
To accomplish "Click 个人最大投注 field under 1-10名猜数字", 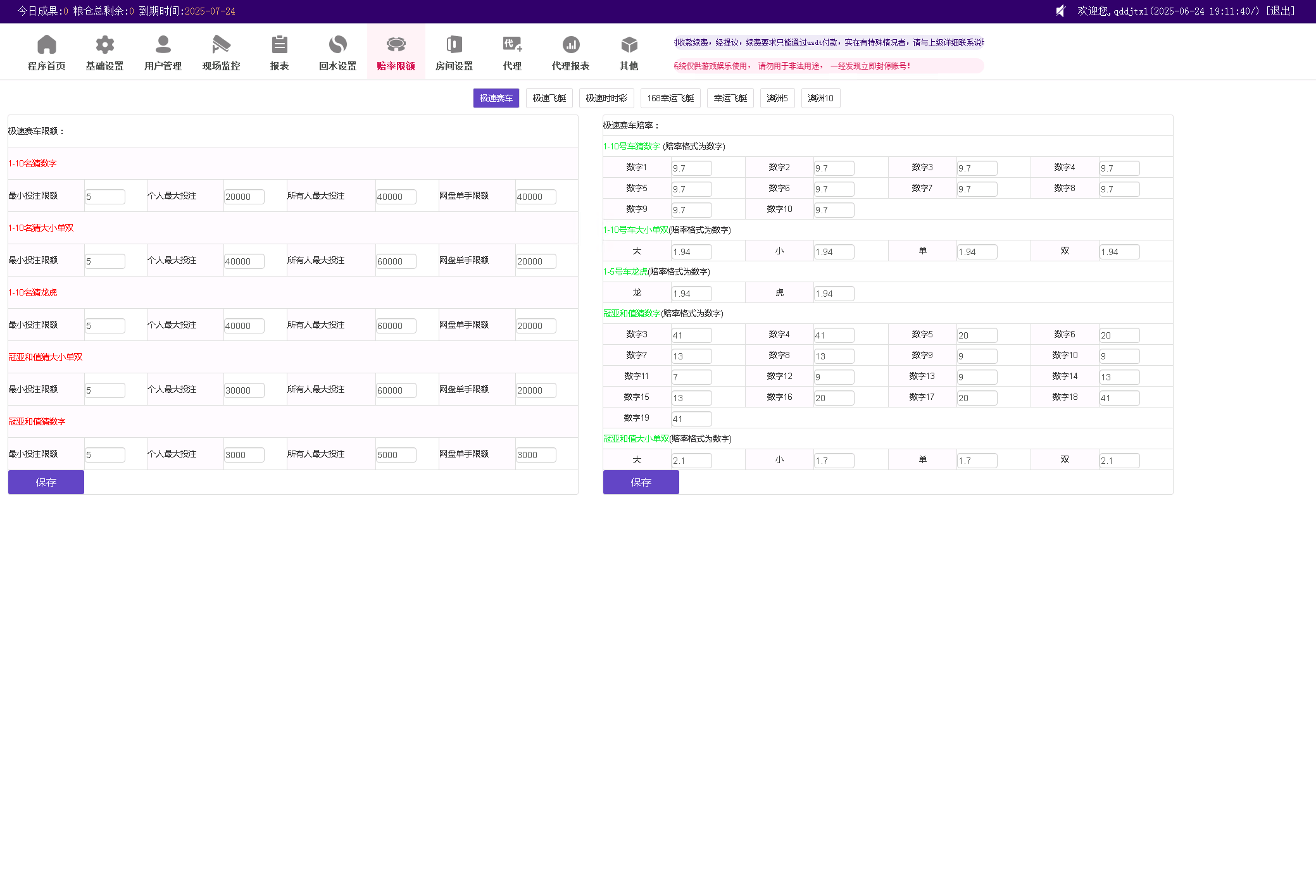I will pyautogui.click(x=244, y=197).
